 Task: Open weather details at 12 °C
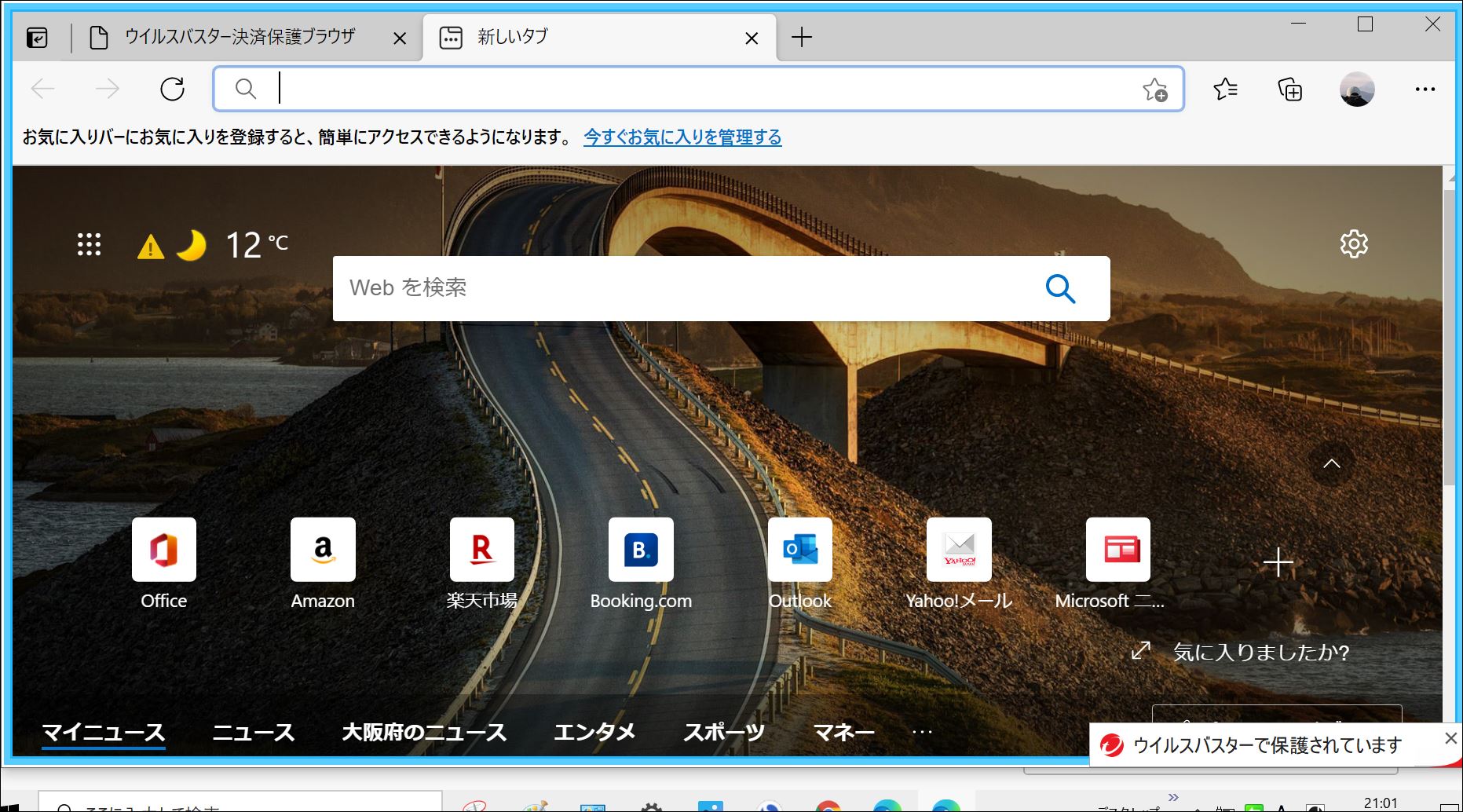pyautogui.click(x=257, y=245)
